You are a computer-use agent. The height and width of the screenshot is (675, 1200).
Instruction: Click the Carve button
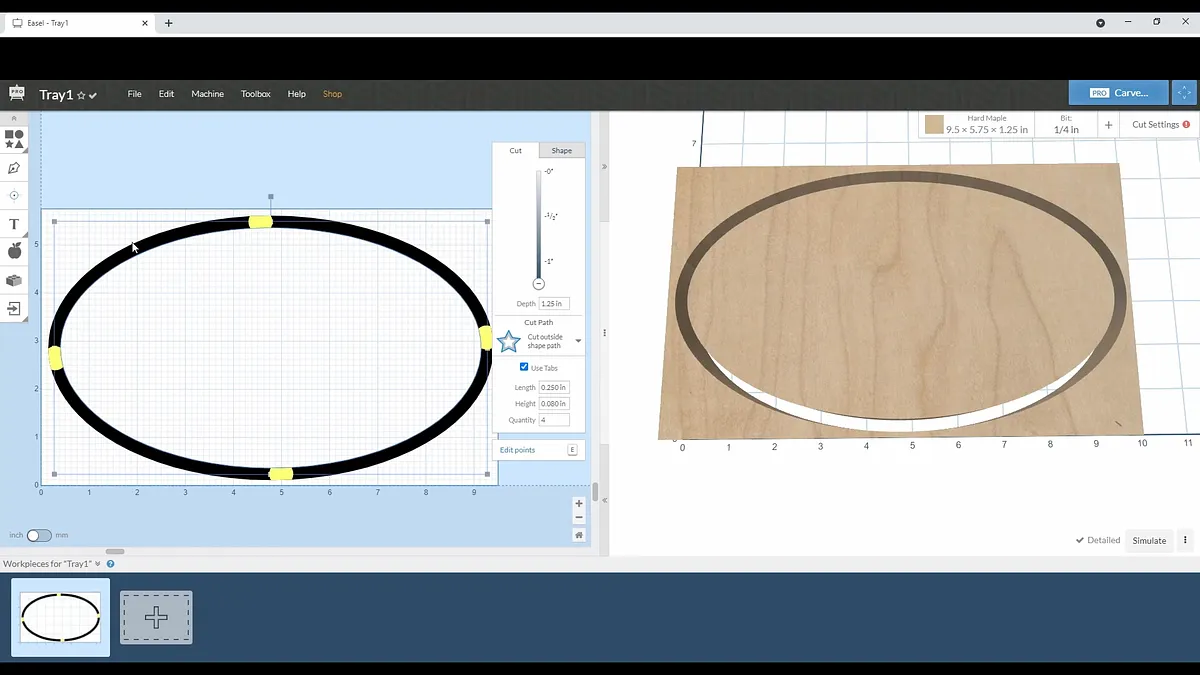pos(1118,93)
